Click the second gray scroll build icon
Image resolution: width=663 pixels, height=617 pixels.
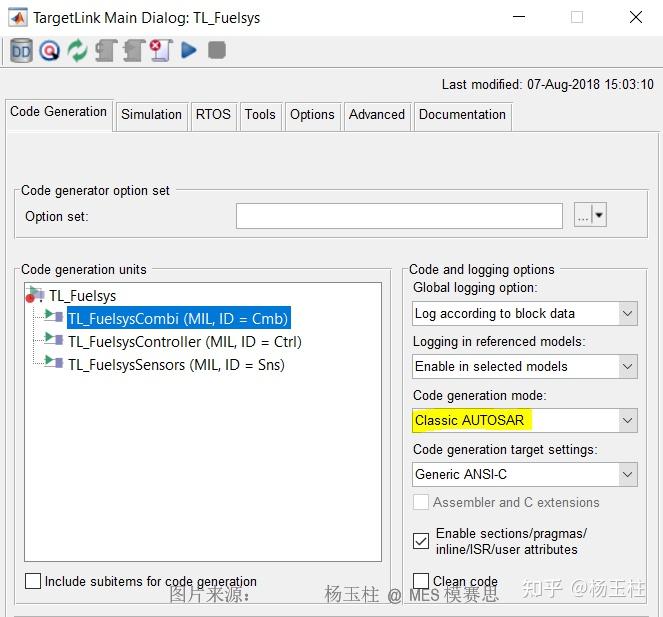(134, 51)
